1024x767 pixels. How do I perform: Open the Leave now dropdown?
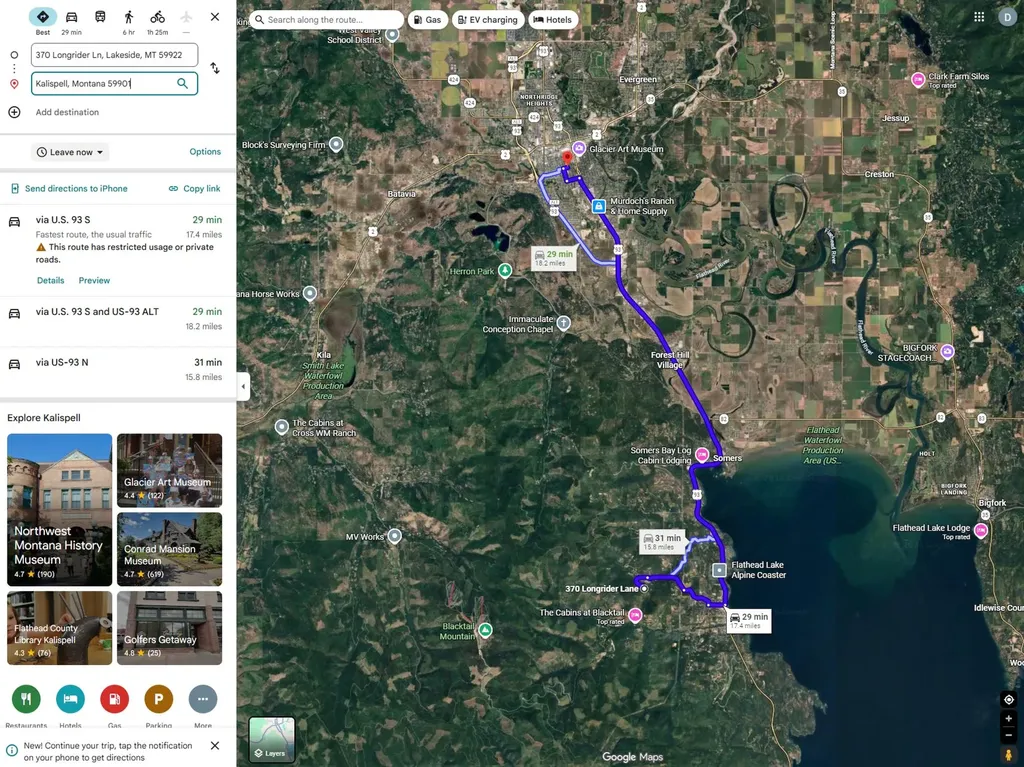70,152
